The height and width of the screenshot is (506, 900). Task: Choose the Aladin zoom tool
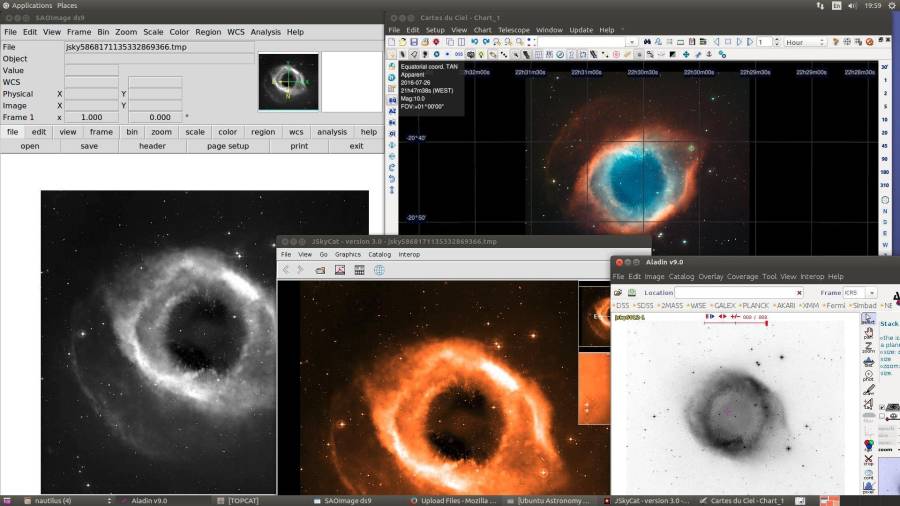pyautogui.click(x=868, y=347)
